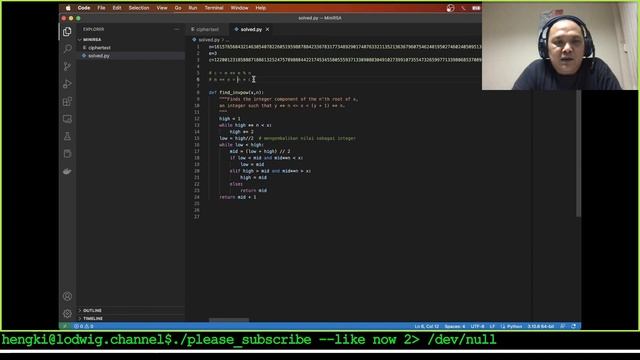Open the Selection menu
640x360 pixels.
pyautogui.click(x=139, y=8)
